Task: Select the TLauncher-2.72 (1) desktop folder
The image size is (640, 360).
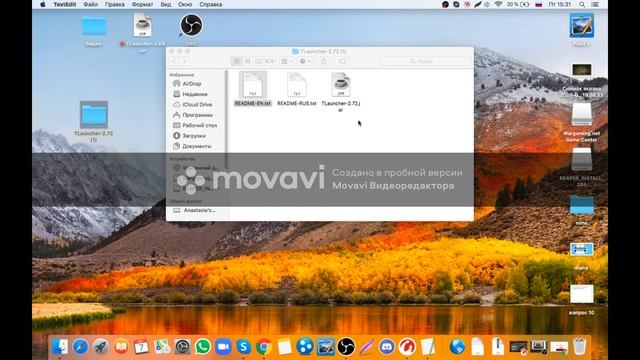Action: [94, 121]
